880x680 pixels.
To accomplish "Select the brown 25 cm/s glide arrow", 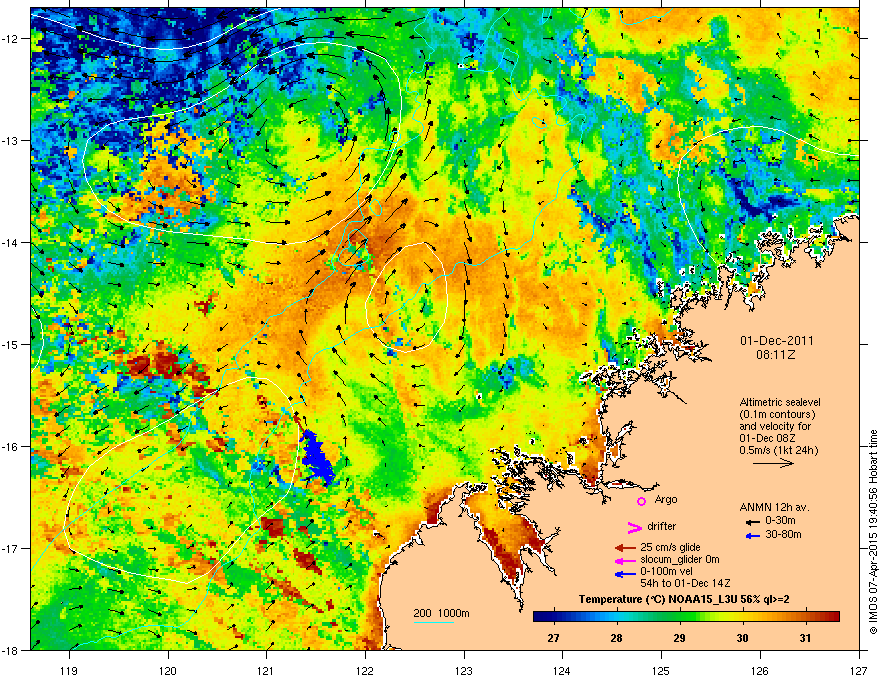I will click(625, 548).
